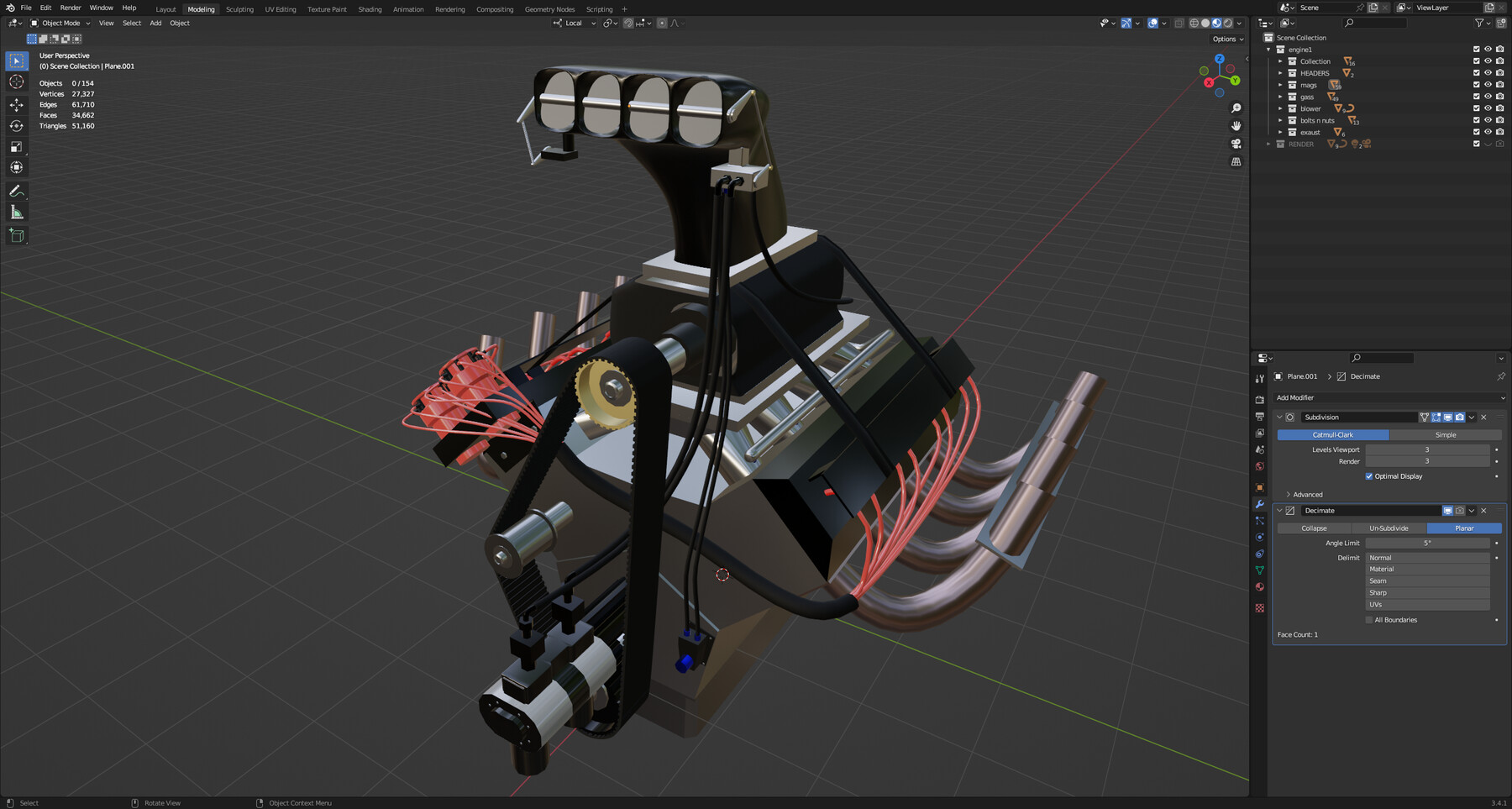Open the Render menu
The height and width of the screenshot is (809, 1512).
click(x=70, y=8)
